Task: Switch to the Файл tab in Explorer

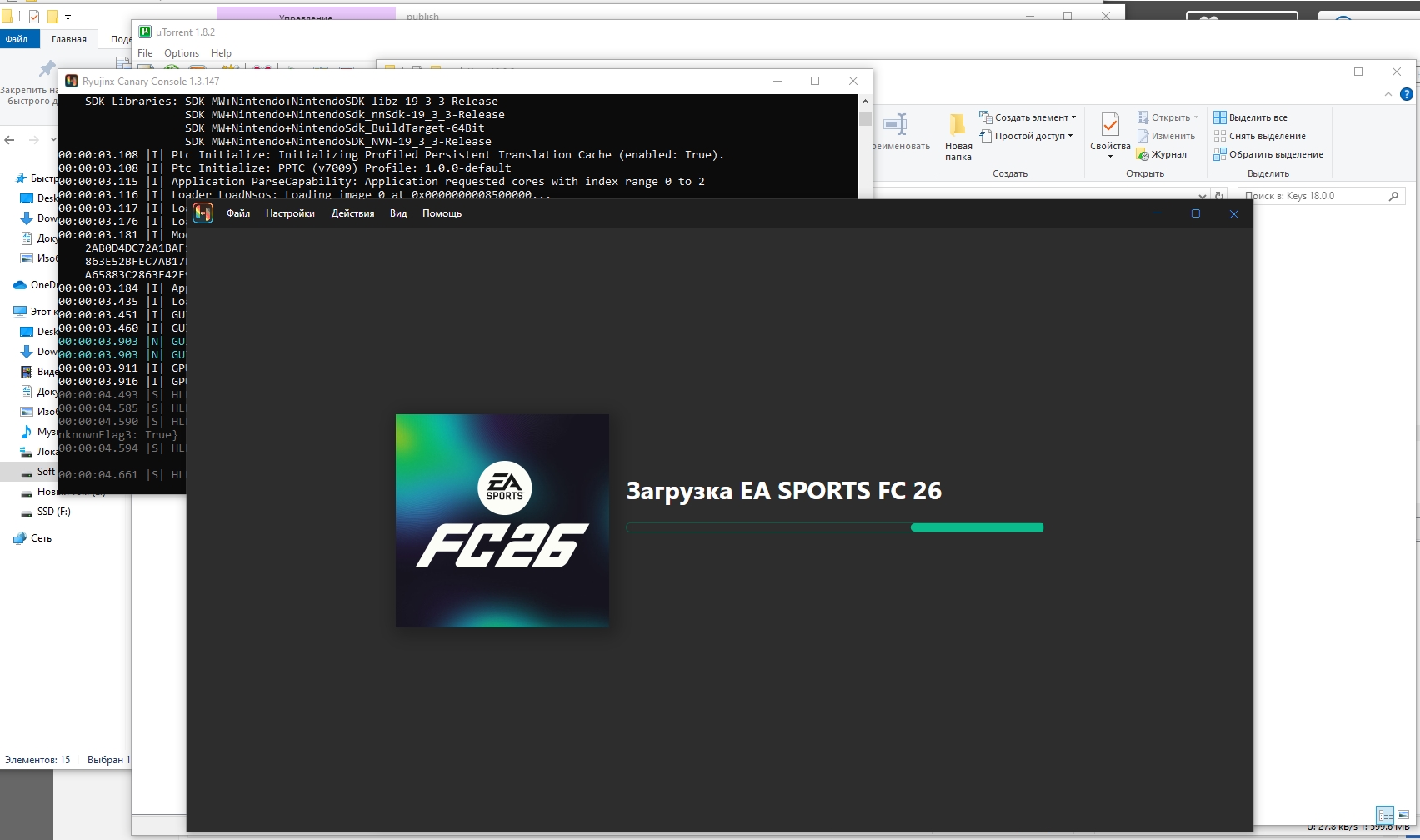Action: (x=17, y=39)
